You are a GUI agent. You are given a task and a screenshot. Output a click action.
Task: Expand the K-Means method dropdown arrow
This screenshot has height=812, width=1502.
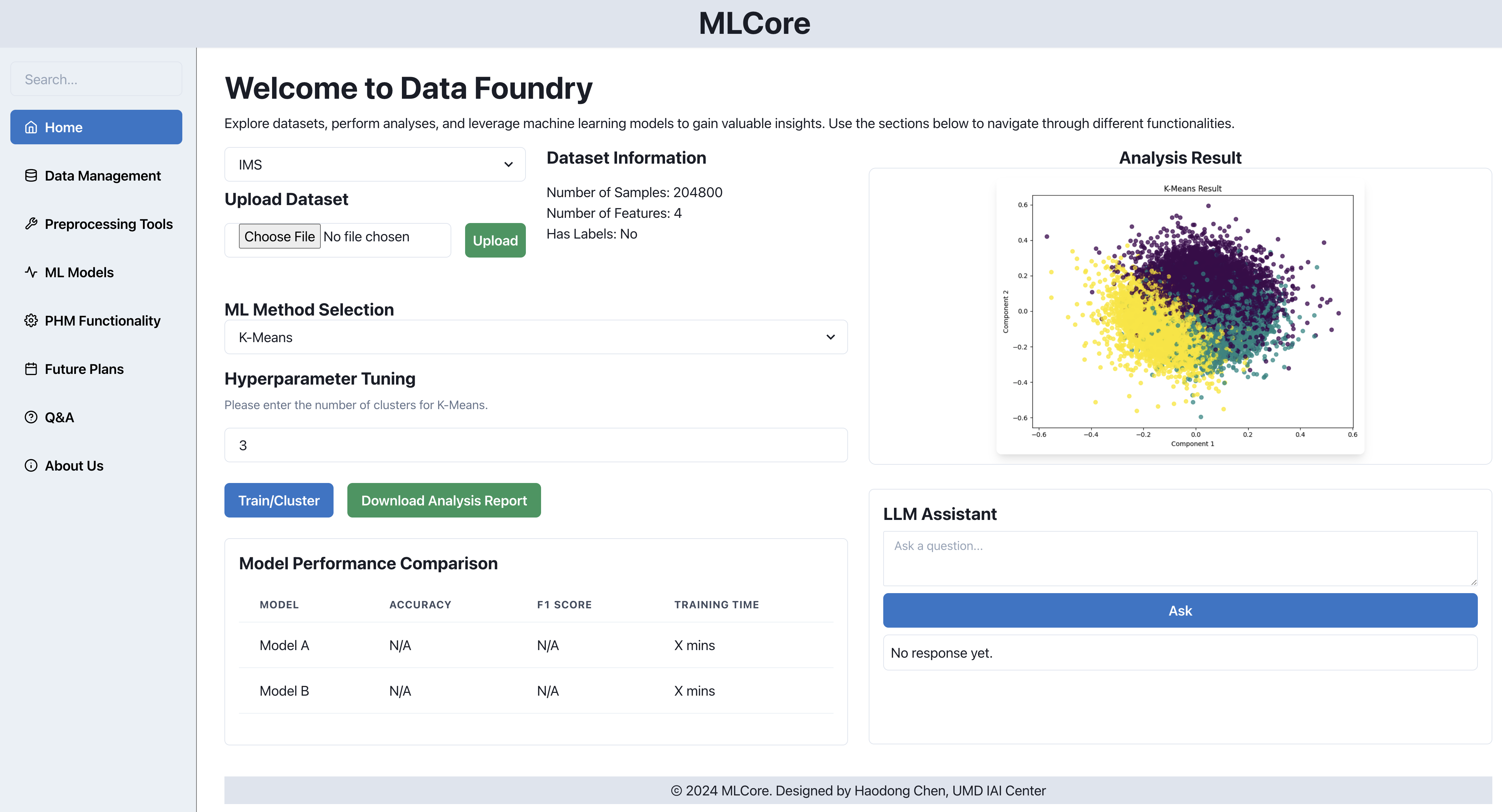coord(830,337)
